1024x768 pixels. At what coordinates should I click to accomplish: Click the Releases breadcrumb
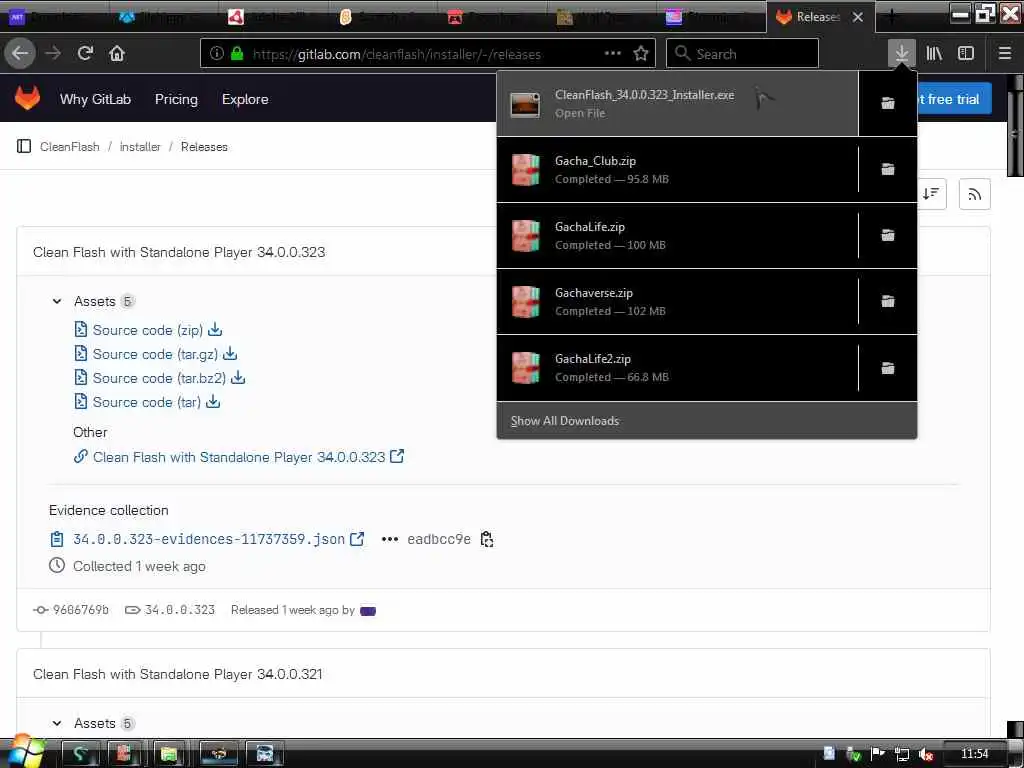(x=204, y=146)
